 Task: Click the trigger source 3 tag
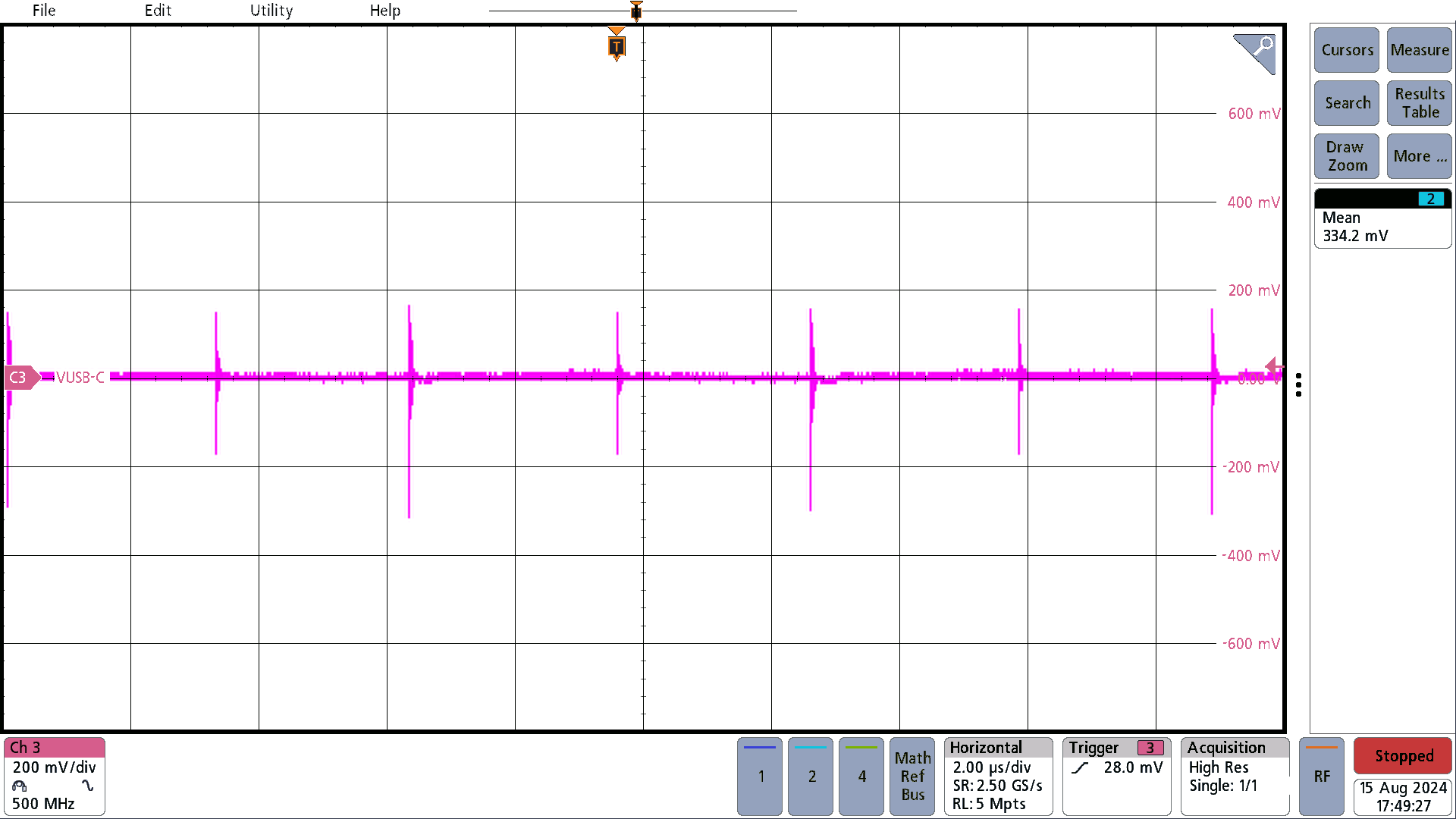coord(1150,748)
